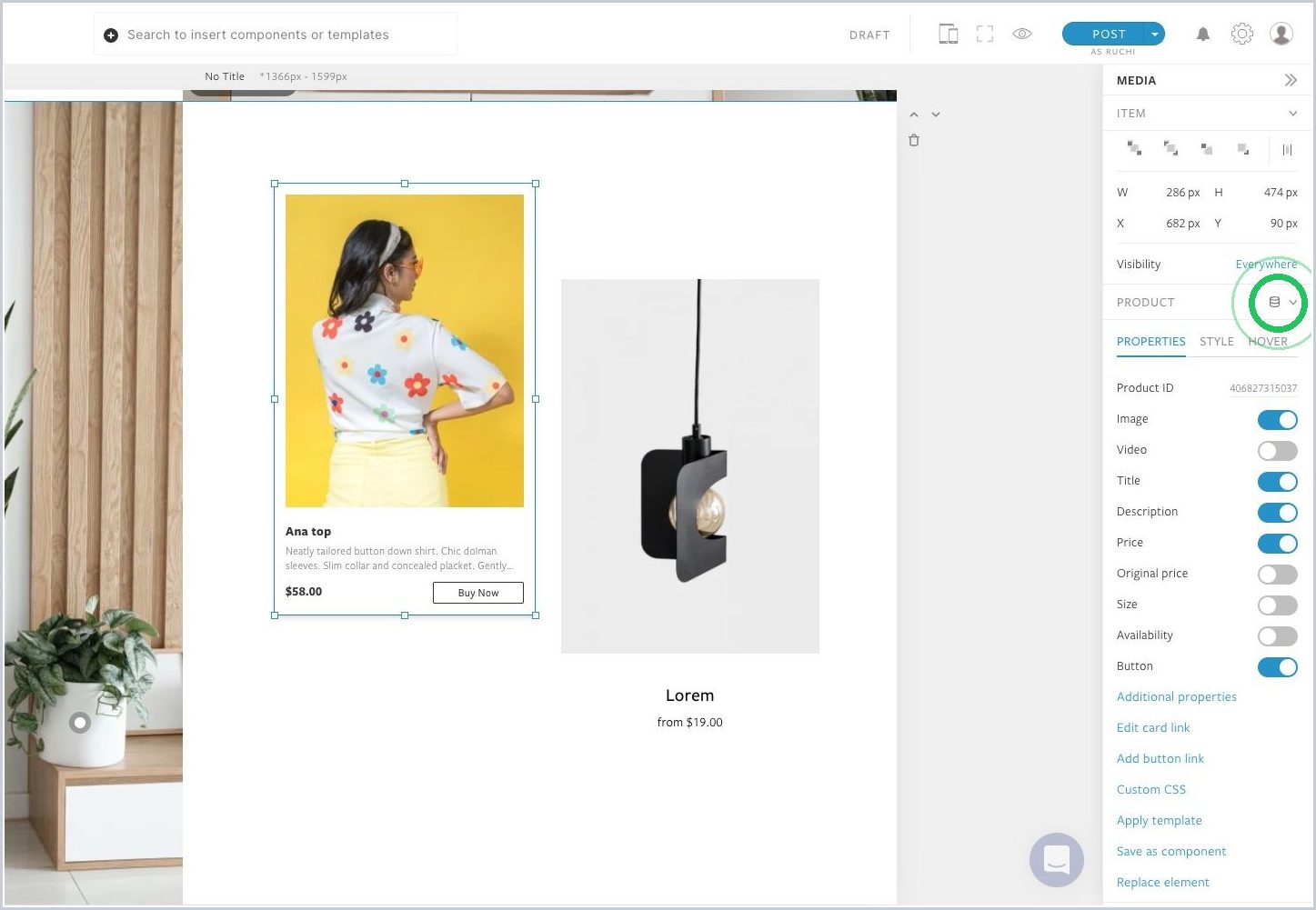Open the Custom CSS link

point(1151,790)
